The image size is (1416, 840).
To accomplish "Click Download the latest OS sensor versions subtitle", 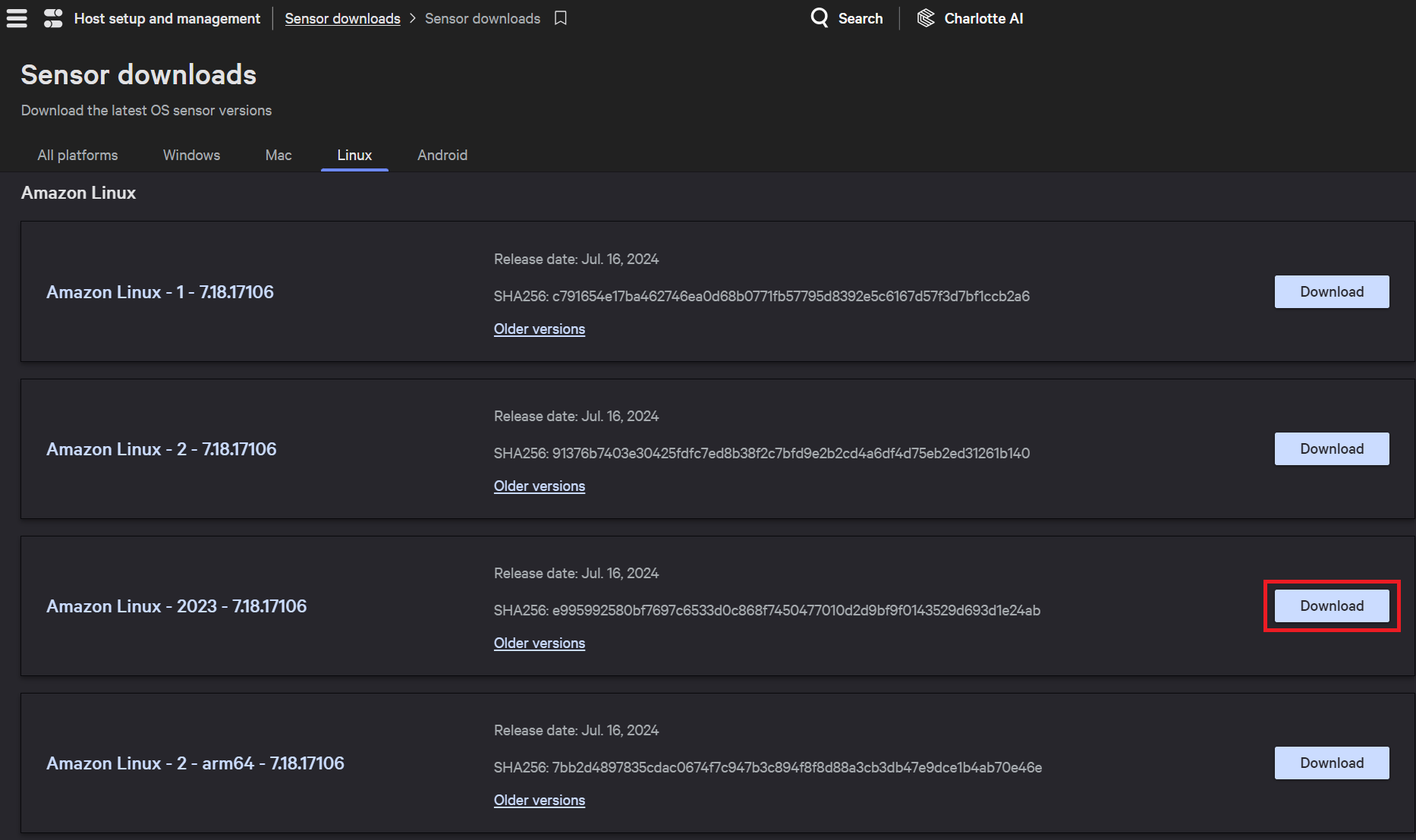I will [146, 110].
